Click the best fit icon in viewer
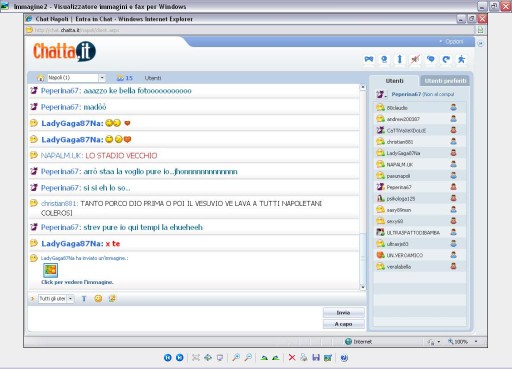Screen dimensions: 512x369 pos(196,358)
